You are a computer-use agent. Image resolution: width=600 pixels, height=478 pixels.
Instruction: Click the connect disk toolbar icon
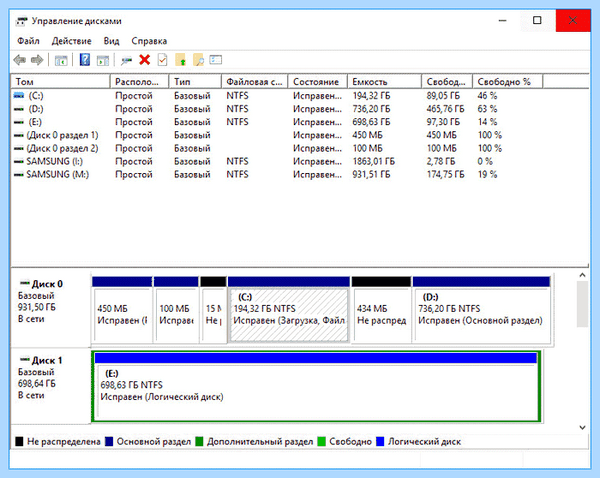(x=126, y=60)
